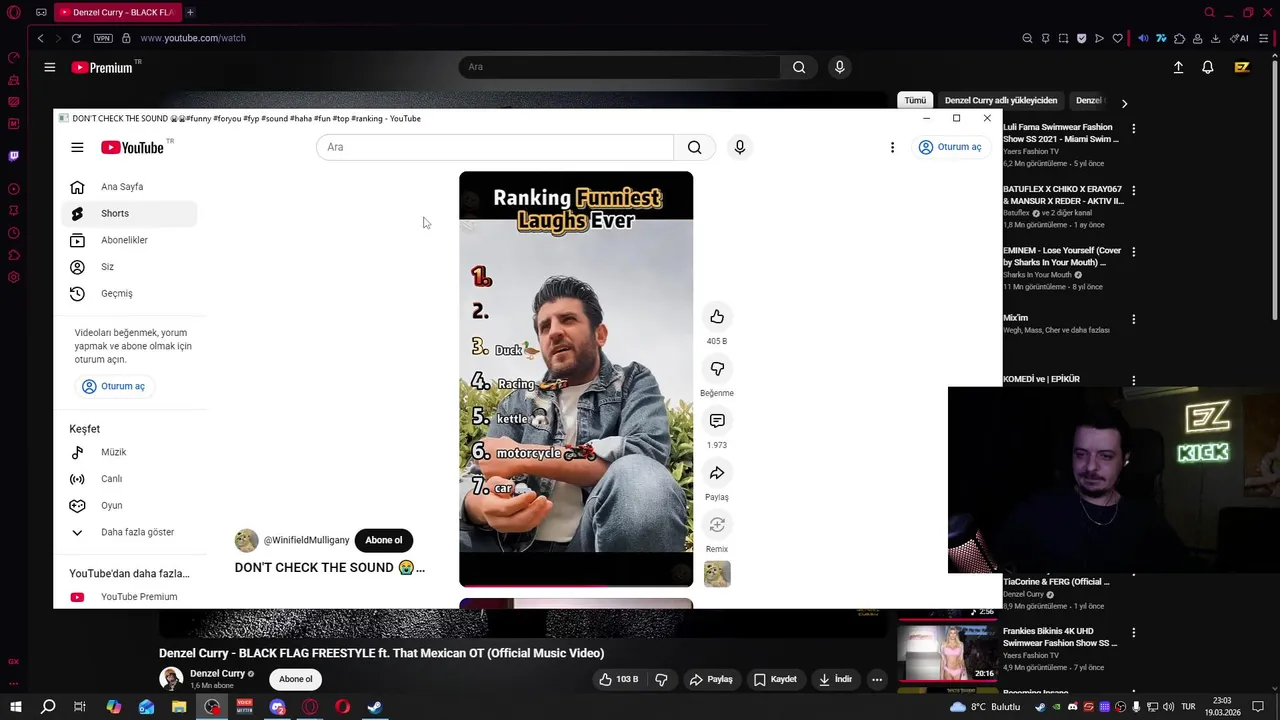Open the short's sound thumbnail below Remix
This screenshot has height=720, width=1280.
717,574
